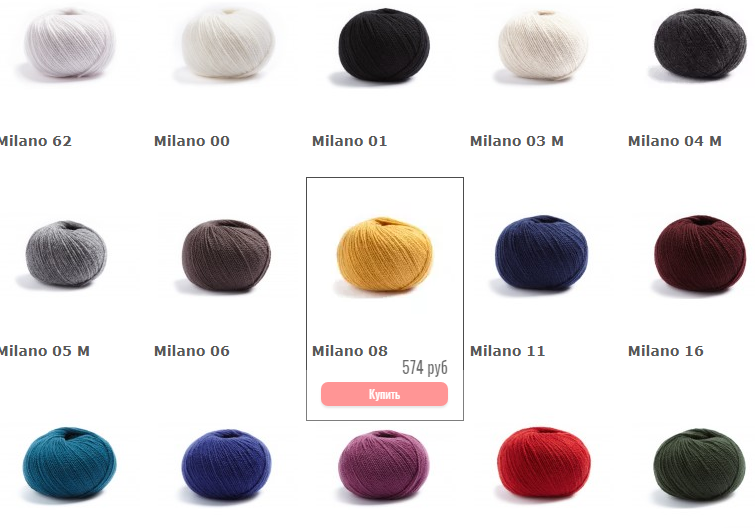Image resolution: width=755 pixels, height=528 pixels.
Task: Click the Milano 00 product name
Action: (x=192, y=141)
